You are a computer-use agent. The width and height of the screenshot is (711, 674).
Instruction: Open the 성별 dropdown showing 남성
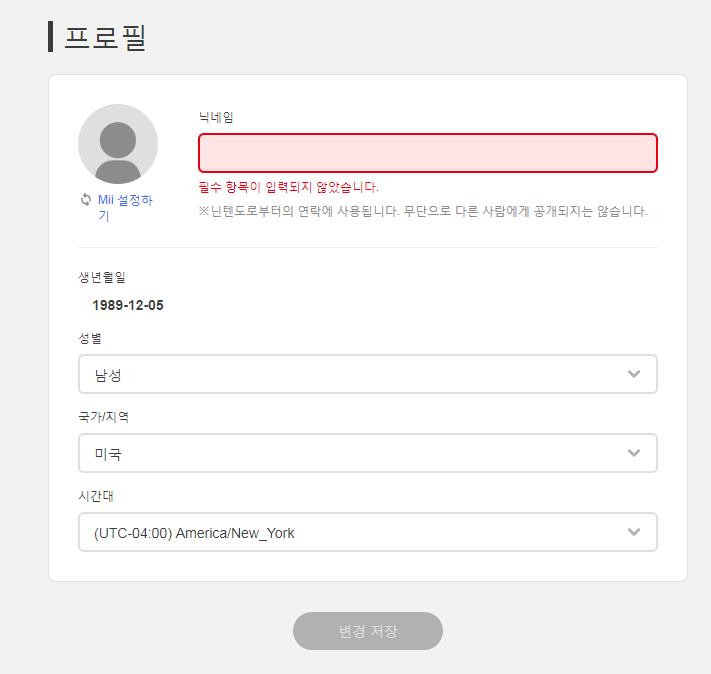coord(368,374)
